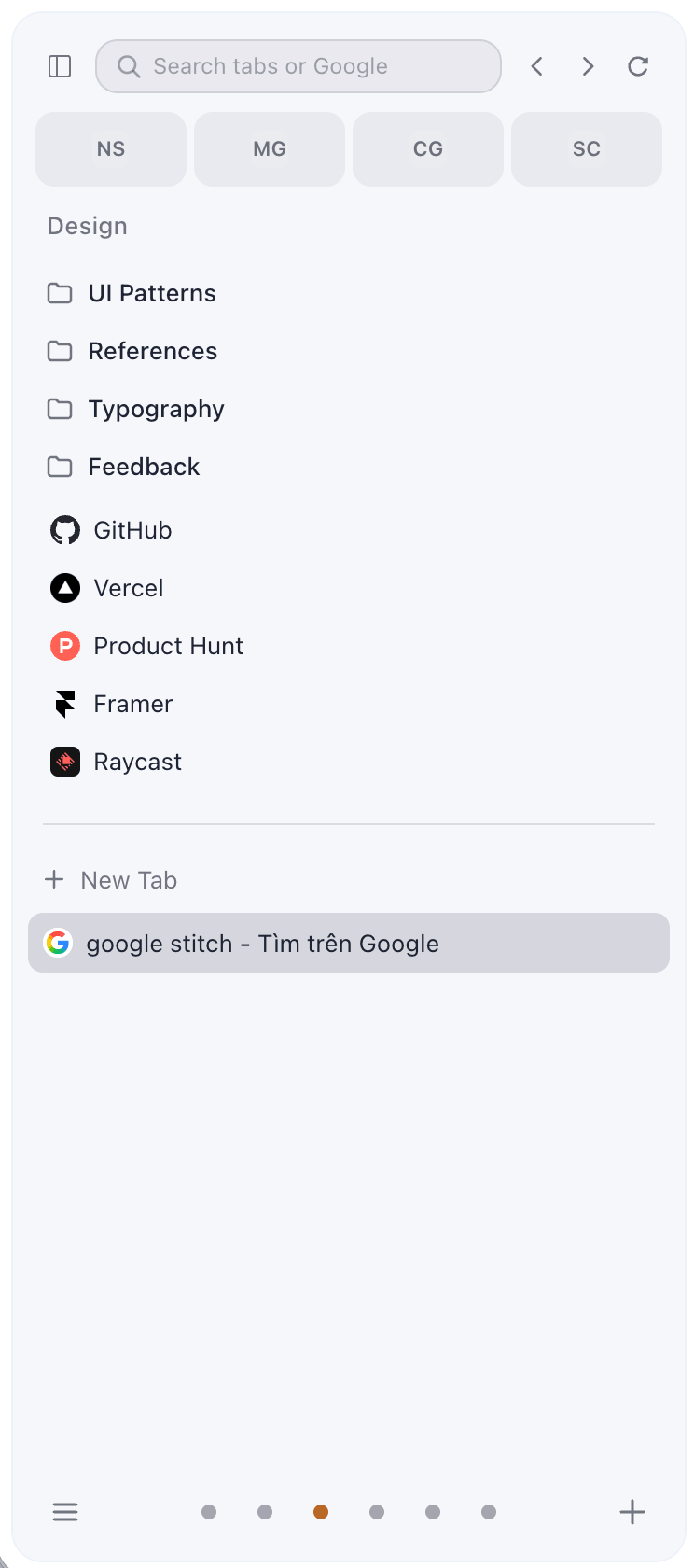Click the Search tabs or Google field
Screen dimensions: 694x1568
pos(298,66)
